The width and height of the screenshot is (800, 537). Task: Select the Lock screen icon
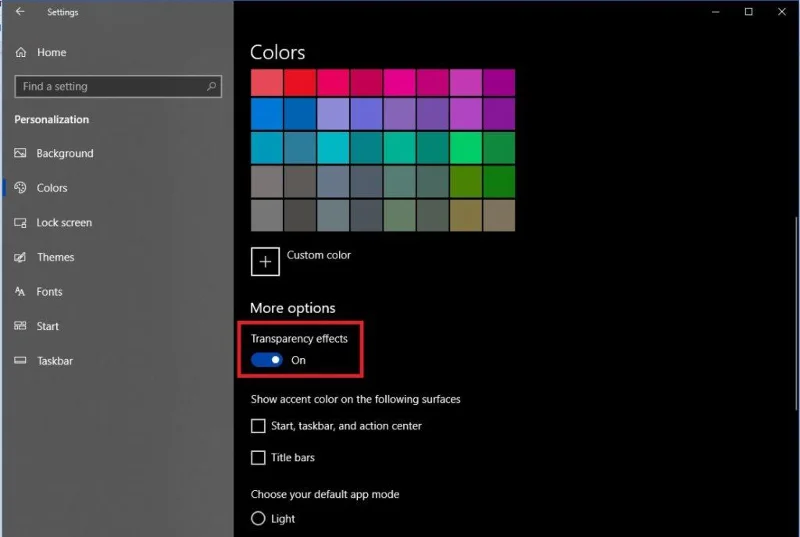click(20, 222)
